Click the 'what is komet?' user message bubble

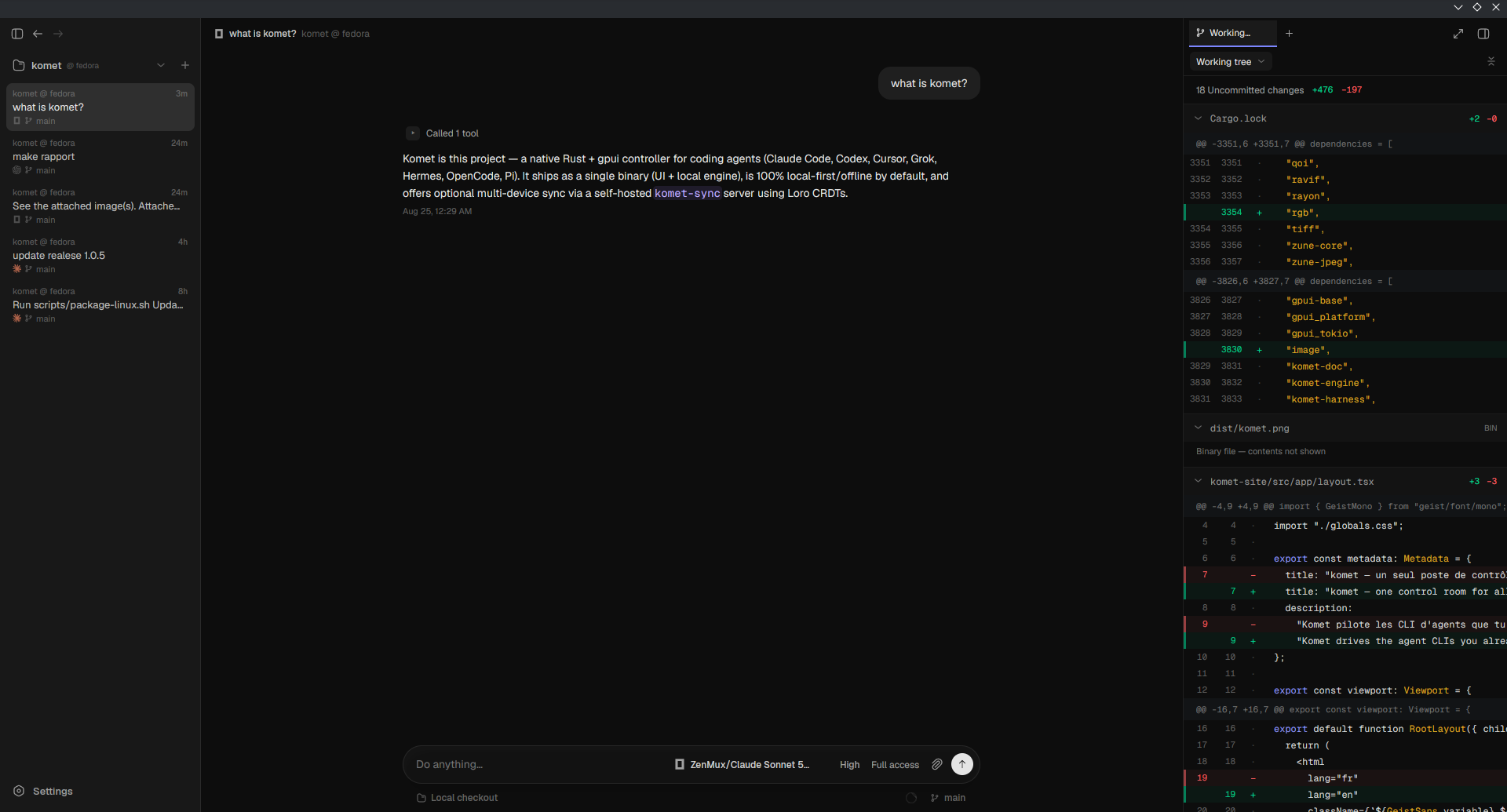click(x=929, y=83)
